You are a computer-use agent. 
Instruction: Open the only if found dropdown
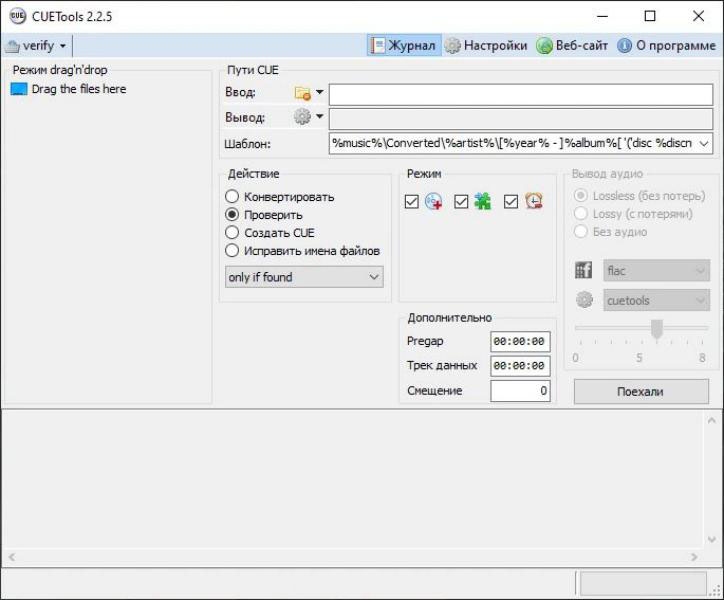[x=304, y=277]
